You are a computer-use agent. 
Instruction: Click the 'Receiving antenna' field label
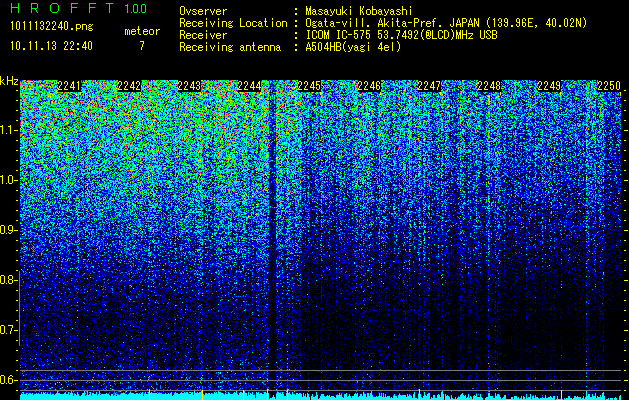(x=230, y=47)
